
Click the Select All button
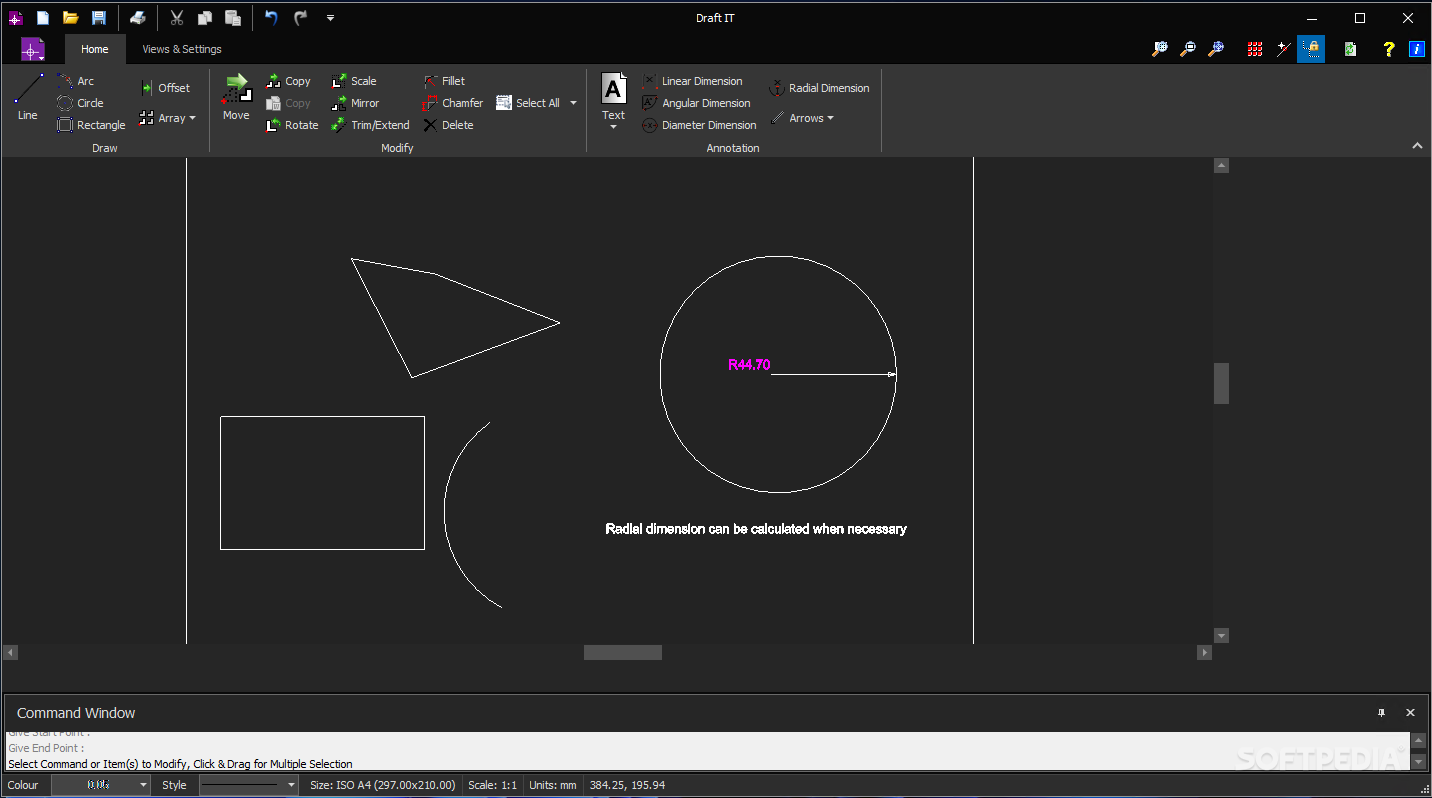[x=529, y=103]
